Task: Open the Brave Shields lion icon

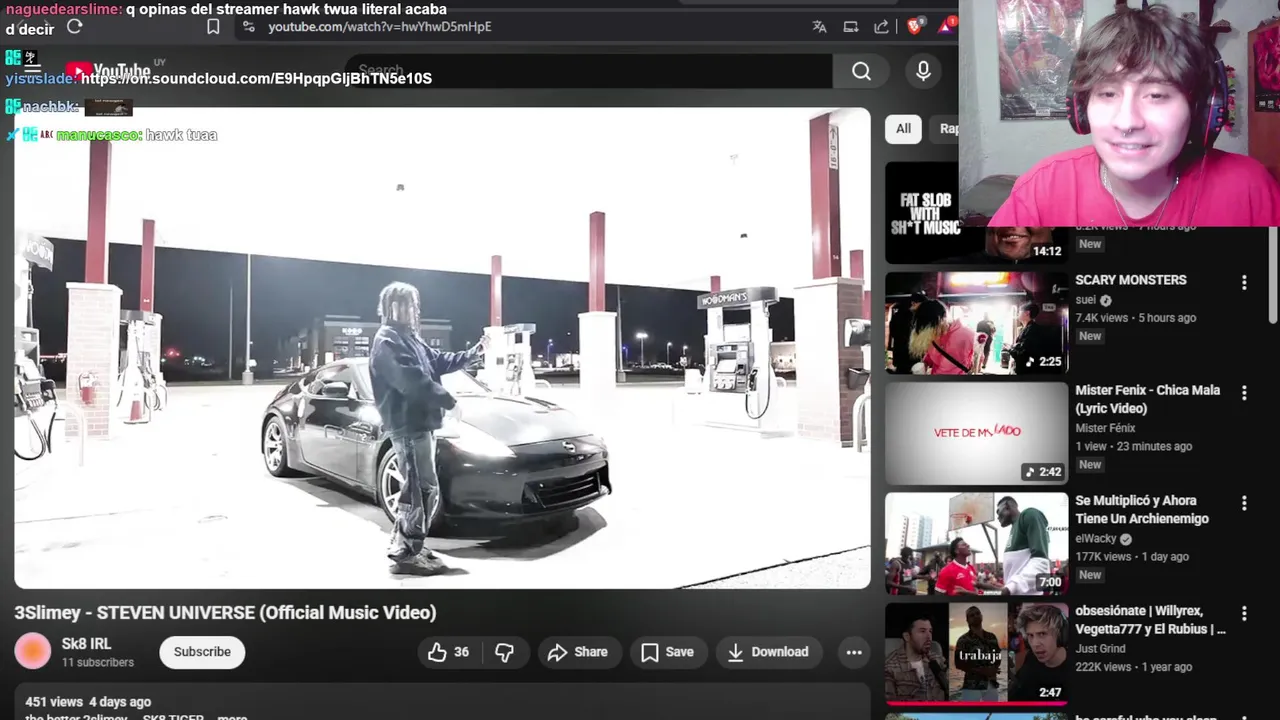Action: [x=914, y=26]
